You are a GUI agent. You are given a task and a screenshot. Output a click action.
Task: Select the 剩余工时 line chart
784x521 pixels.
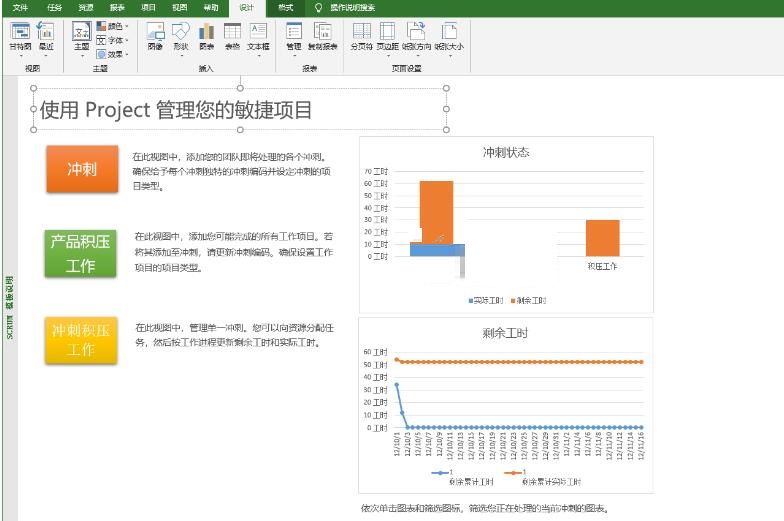point(506,405)
